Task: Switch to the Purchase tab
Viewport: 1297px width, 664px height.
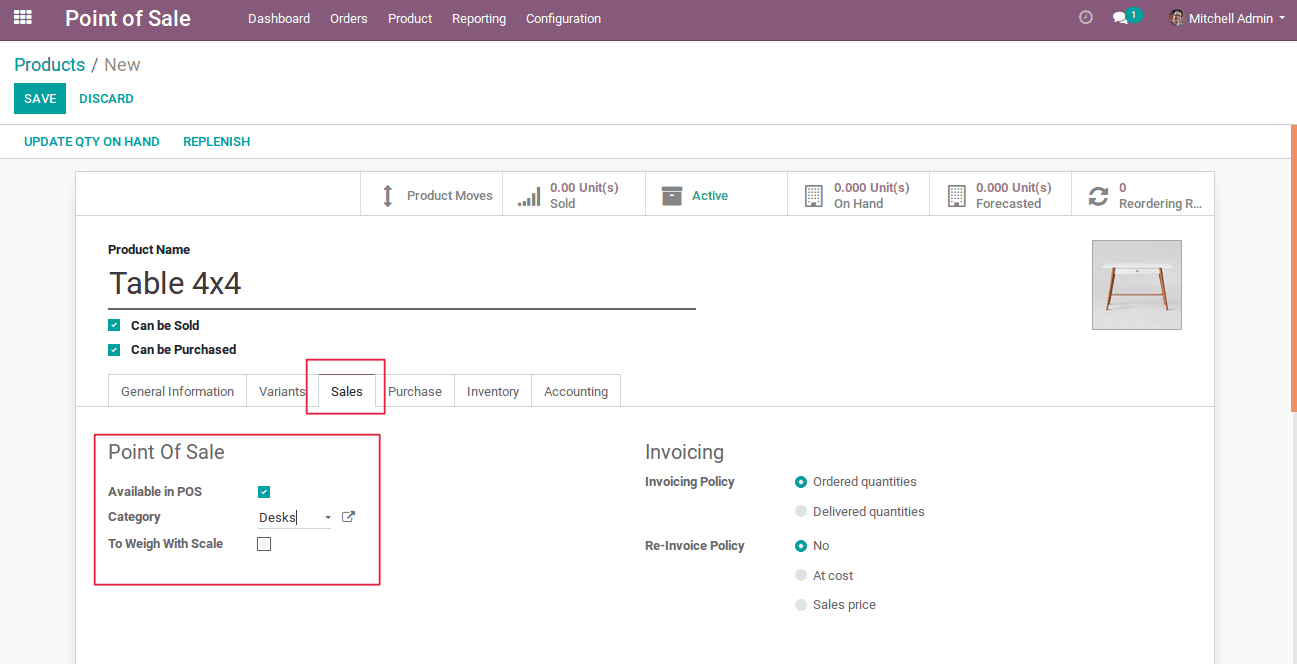Action: point(415,391)
